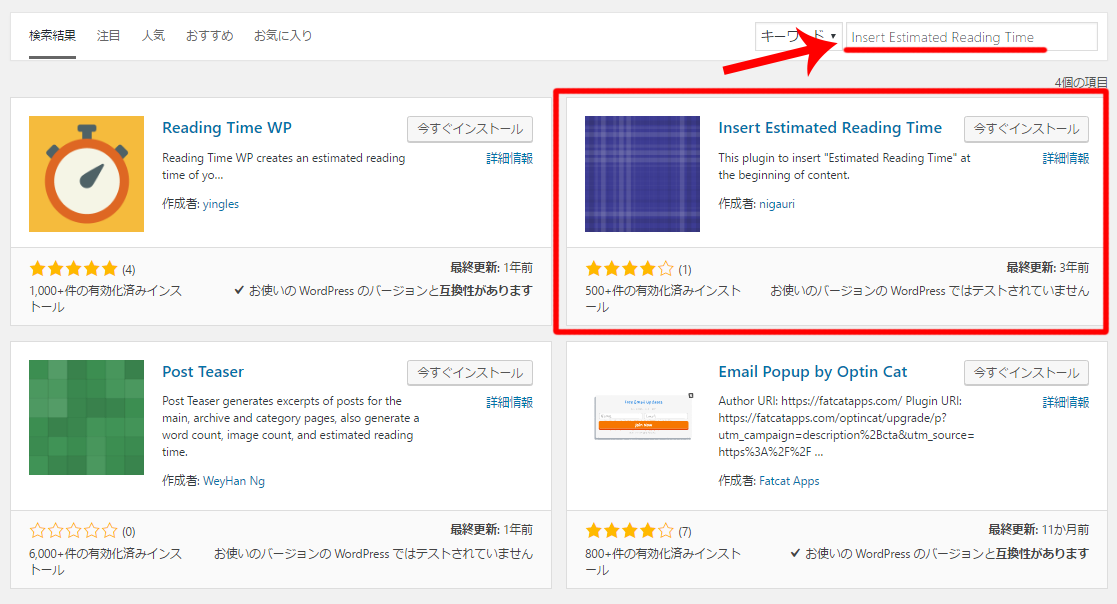Click the Insert Estimated Reading Time description text
The width and height of the screenshot is (1117, 604).
tap(844, 167)
